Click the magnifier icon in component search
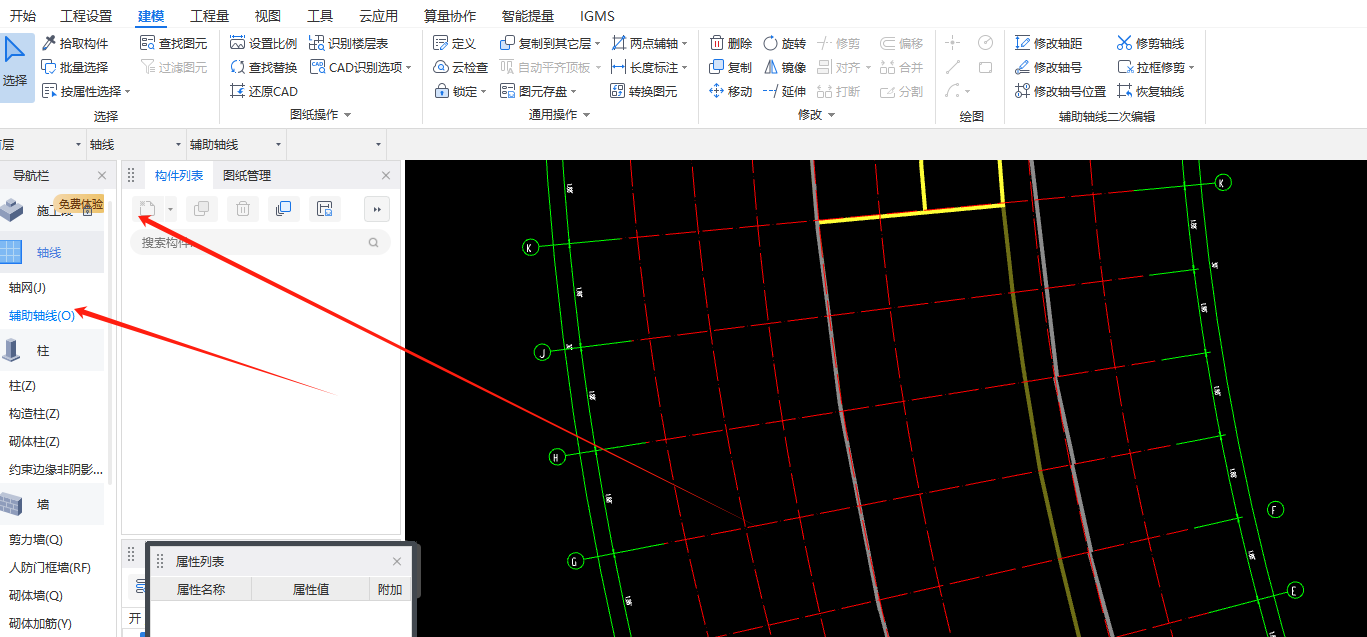1367x637 pixels. pyautogui.click(x=374, y=242)
